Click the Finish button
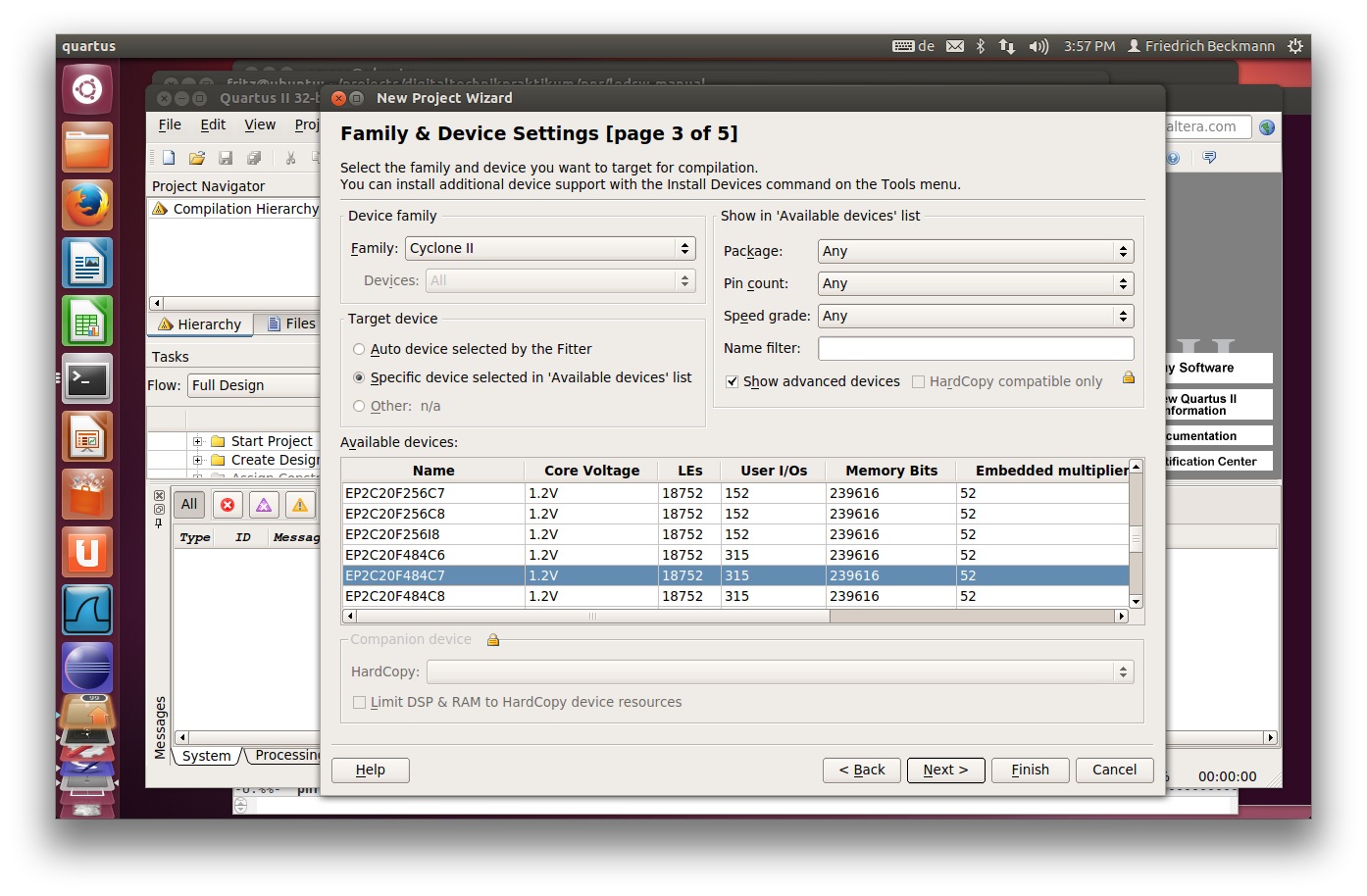This screenshot has width=1367, height=896. pos(1030,771)
